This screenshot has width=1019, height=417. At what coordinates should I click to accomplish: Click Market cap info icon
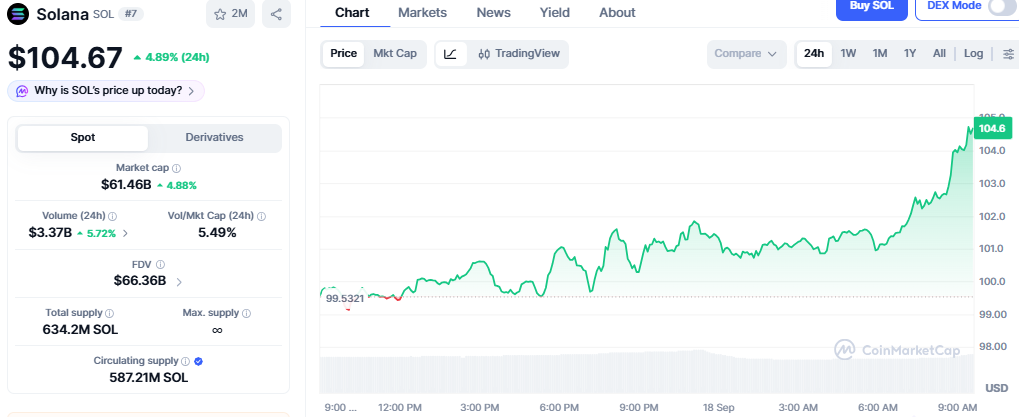click(x=177, y=168)
